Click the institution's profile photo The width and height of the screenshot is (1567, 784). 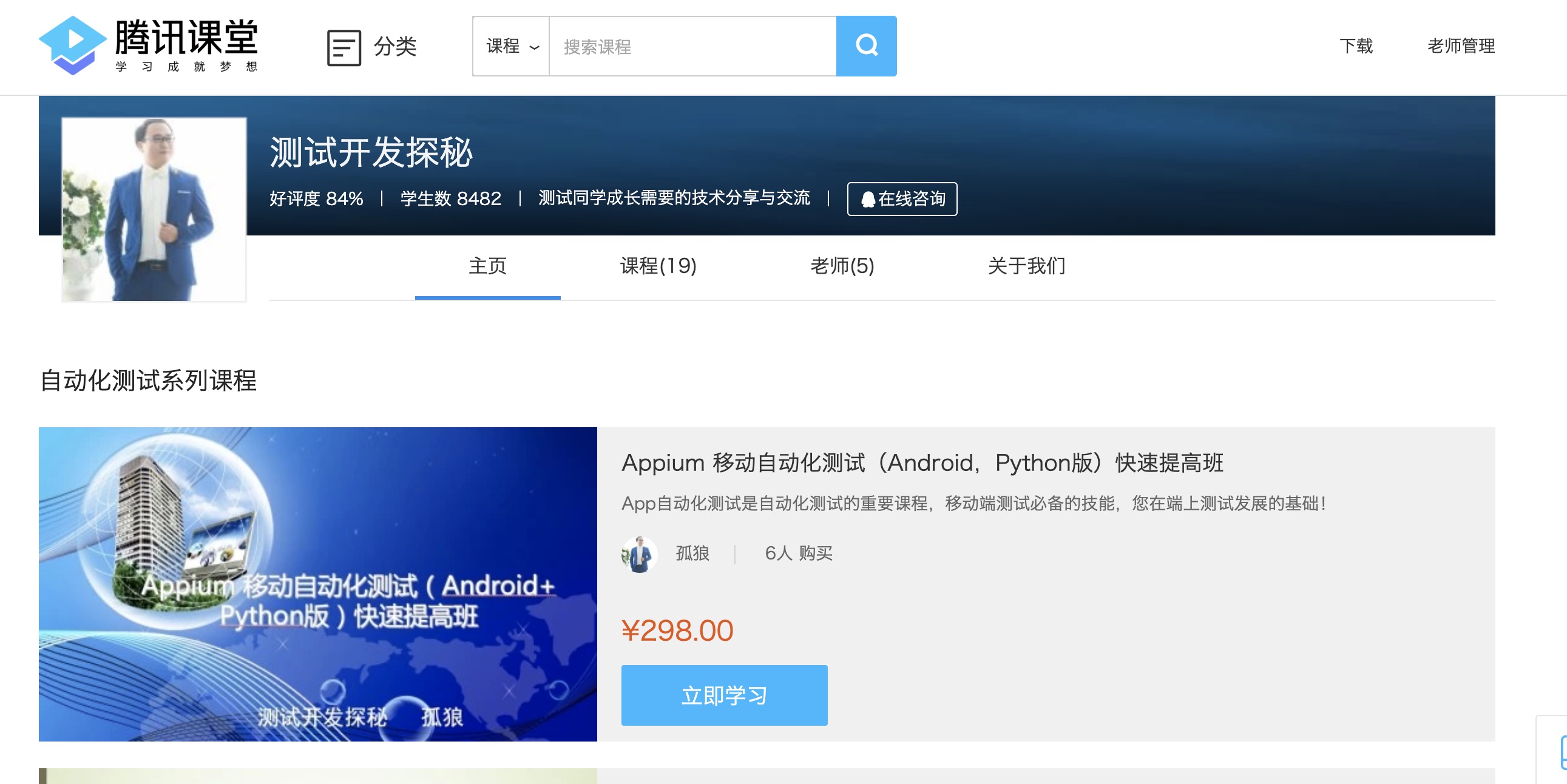click(x=154, y=209)
